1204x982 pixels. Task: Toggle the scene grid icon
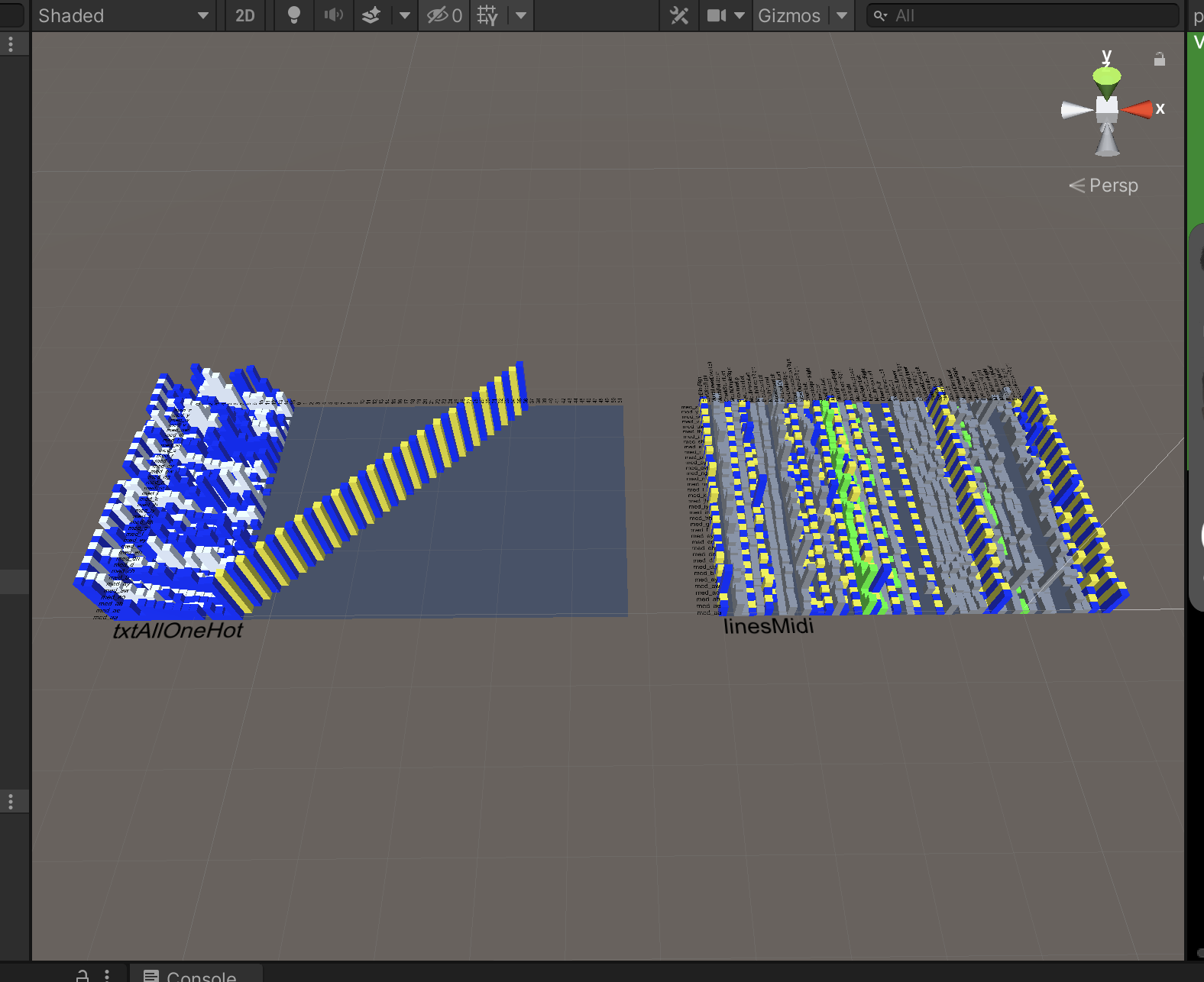pos(487,16)
